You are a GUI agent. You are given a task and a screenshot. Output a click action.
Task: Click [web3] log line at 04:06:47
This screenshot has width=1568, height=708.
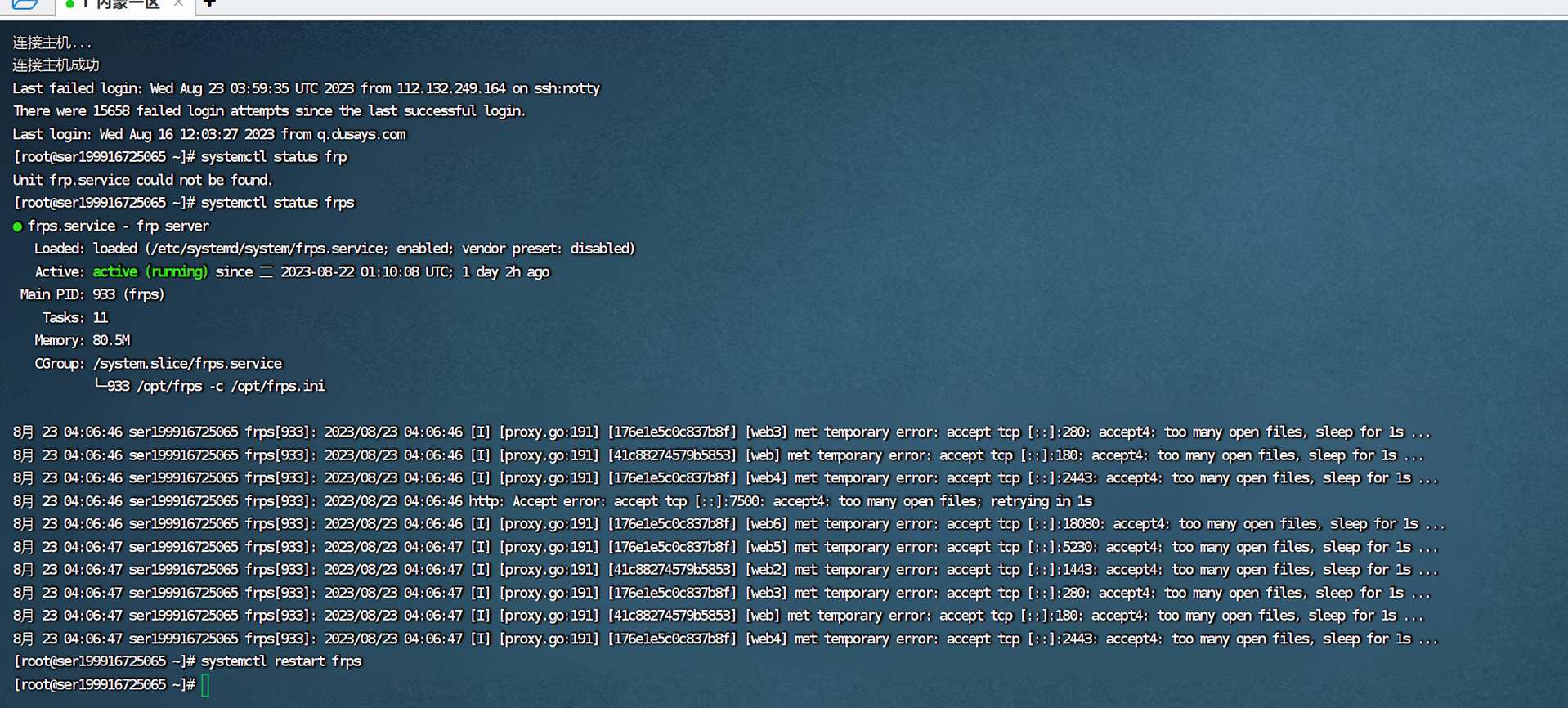click(x=722, y=593)
